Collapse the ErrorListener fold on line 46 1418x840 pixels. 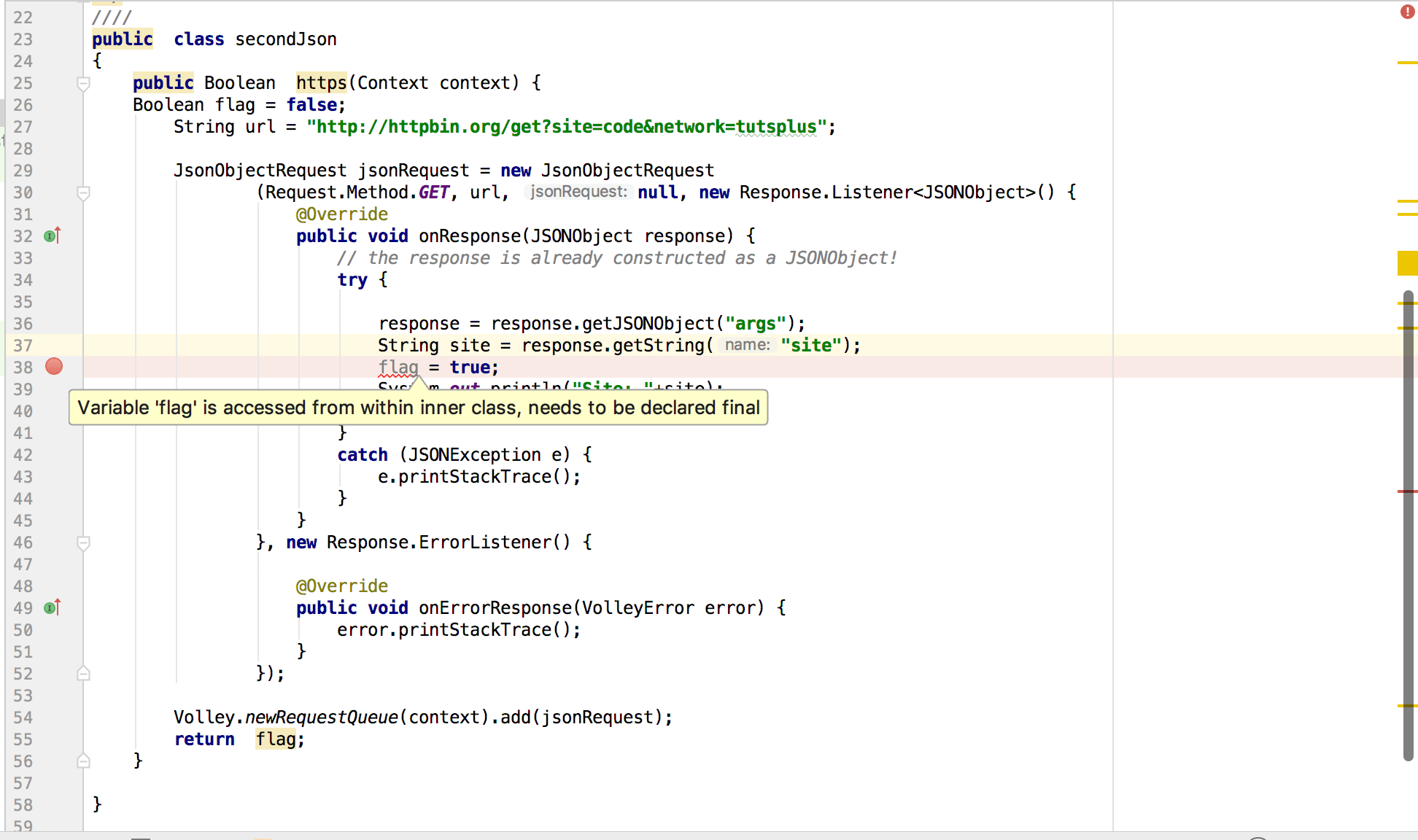pyautogui.click(x=84, y=543)
